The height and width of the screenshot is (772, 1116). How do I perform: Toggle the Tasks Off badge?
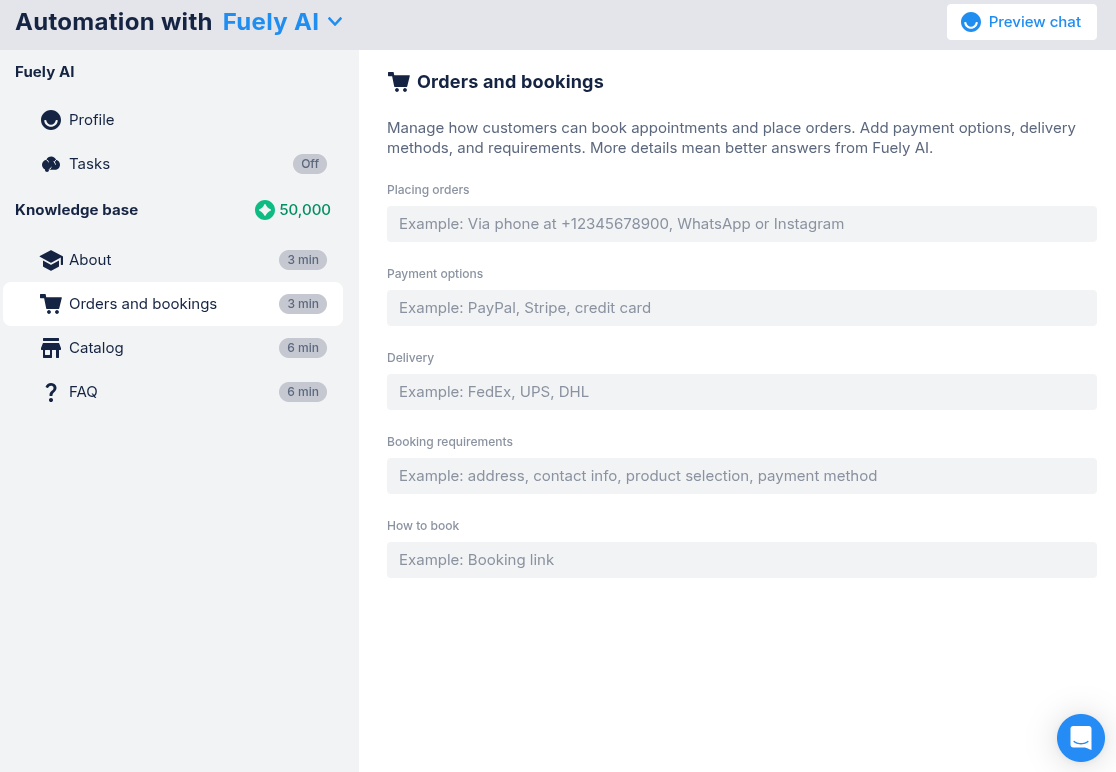[310, 164]
